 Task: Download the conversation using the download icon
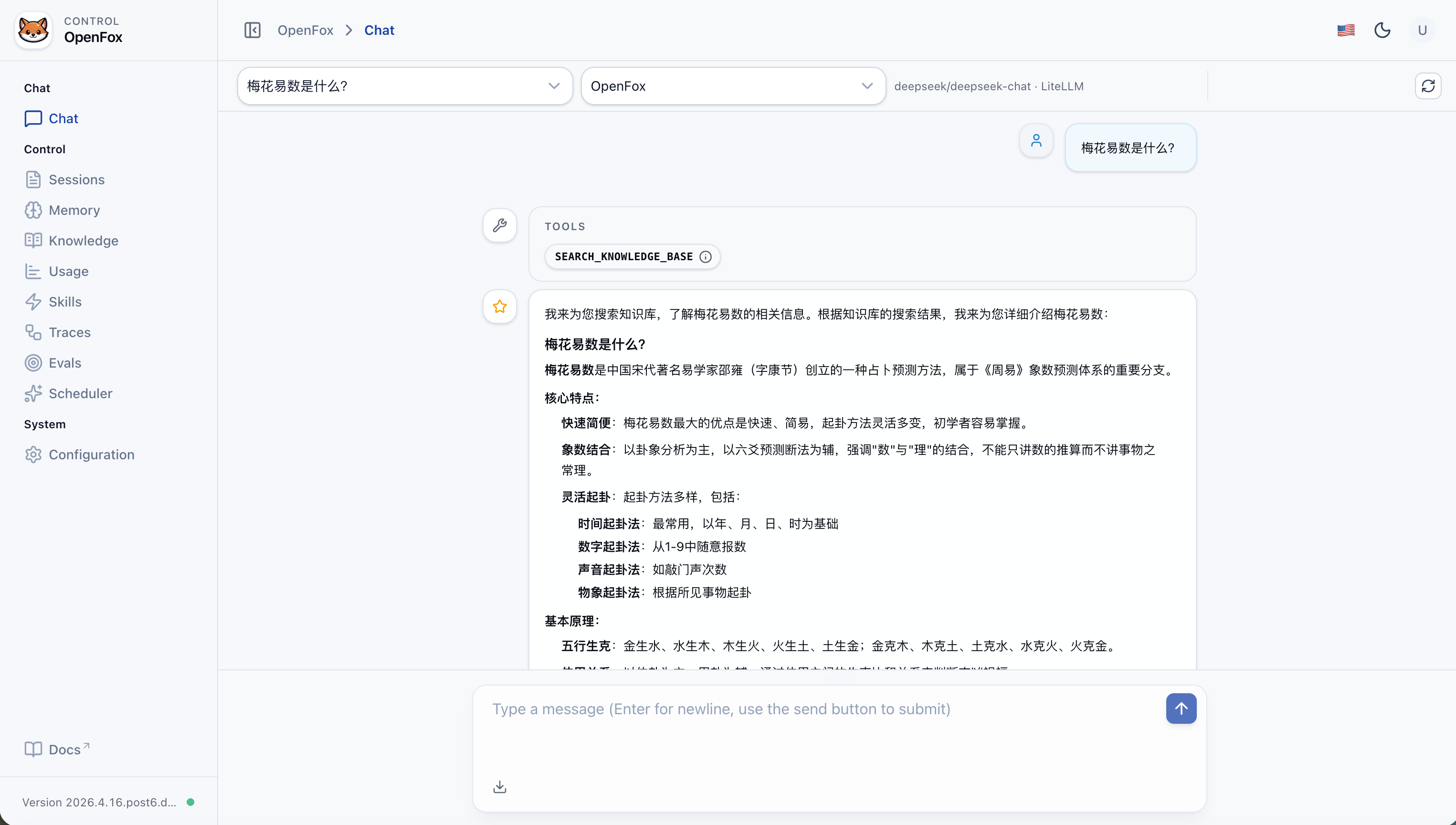tap(499, 786)
